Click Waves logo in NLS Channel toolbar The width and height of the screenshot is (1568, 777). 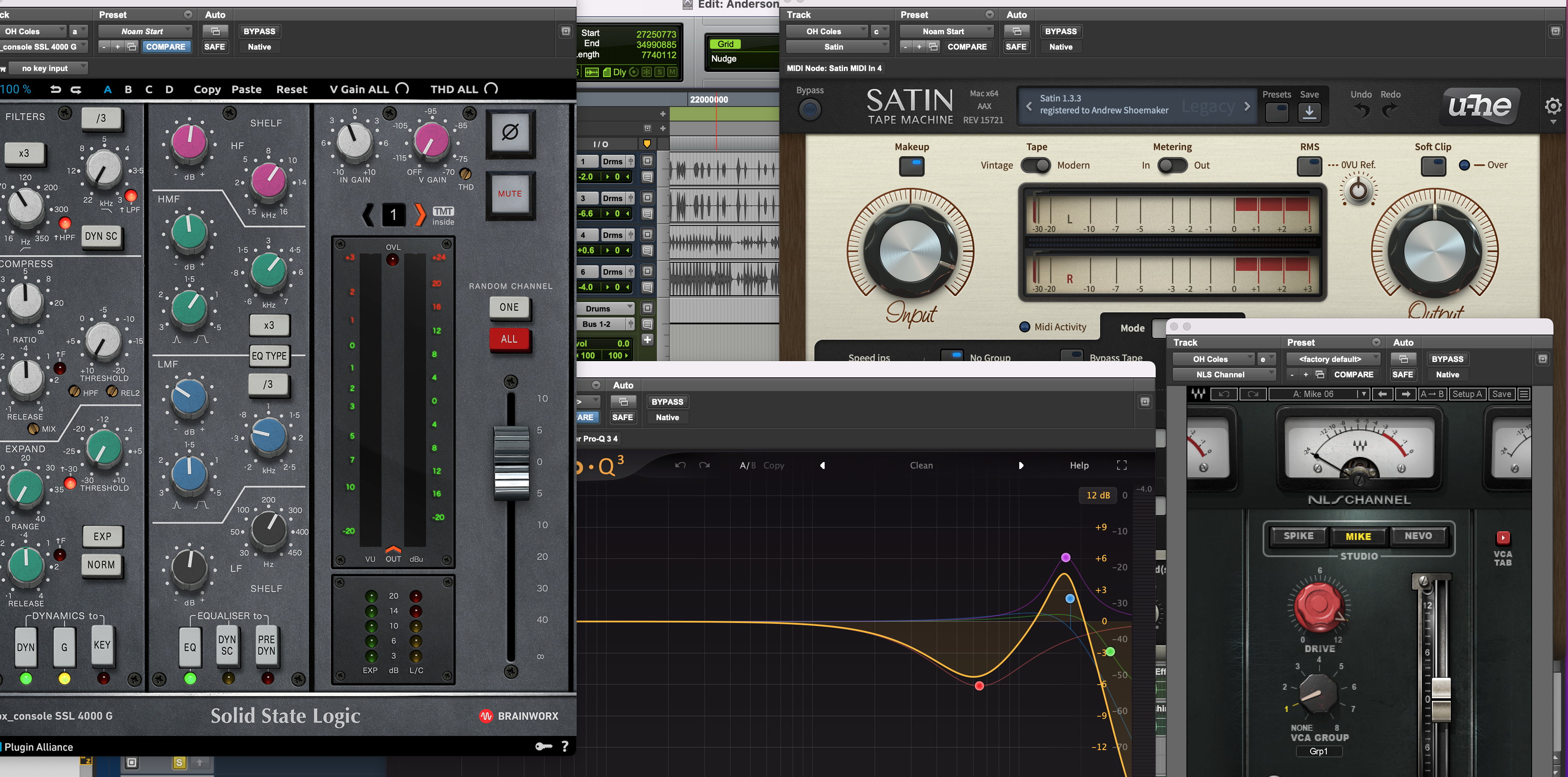(1198, 394)
